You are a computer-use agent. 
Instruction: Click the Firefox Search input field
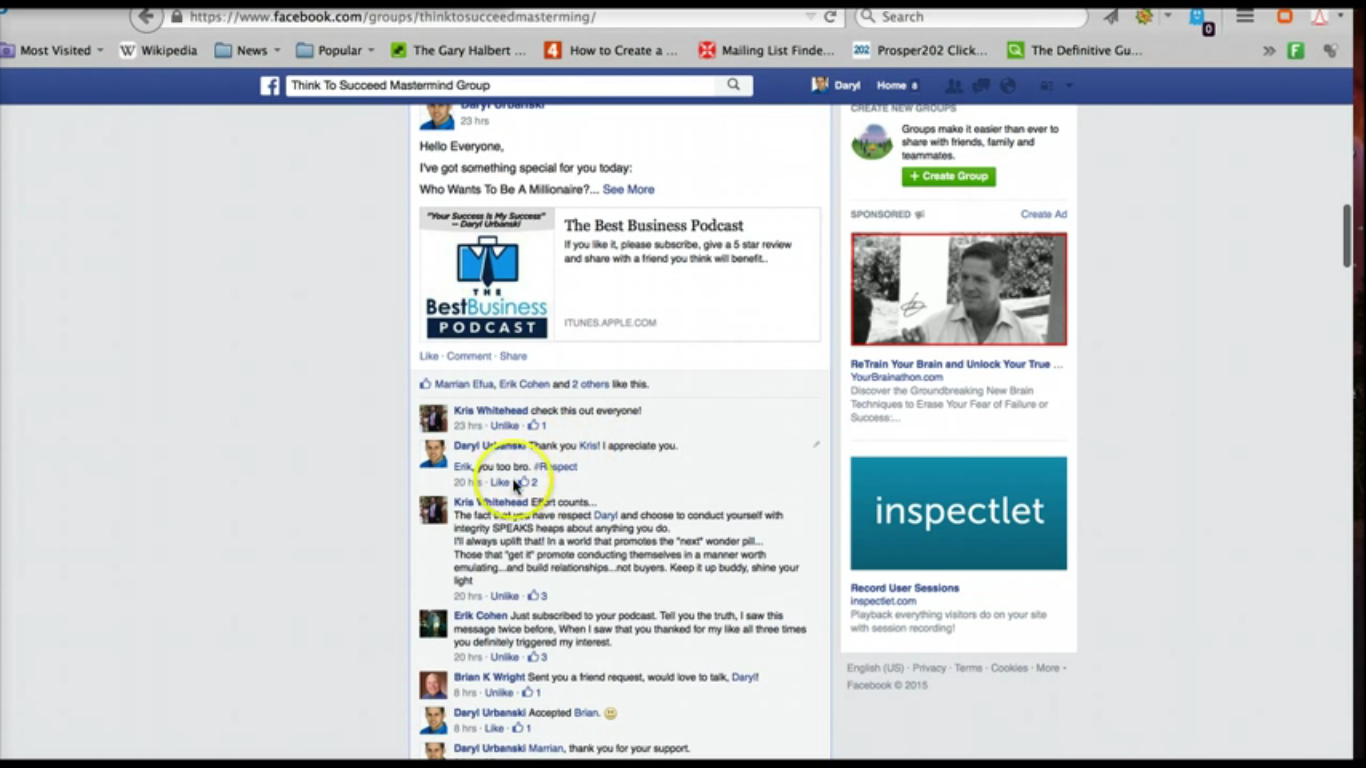(970, 17)
